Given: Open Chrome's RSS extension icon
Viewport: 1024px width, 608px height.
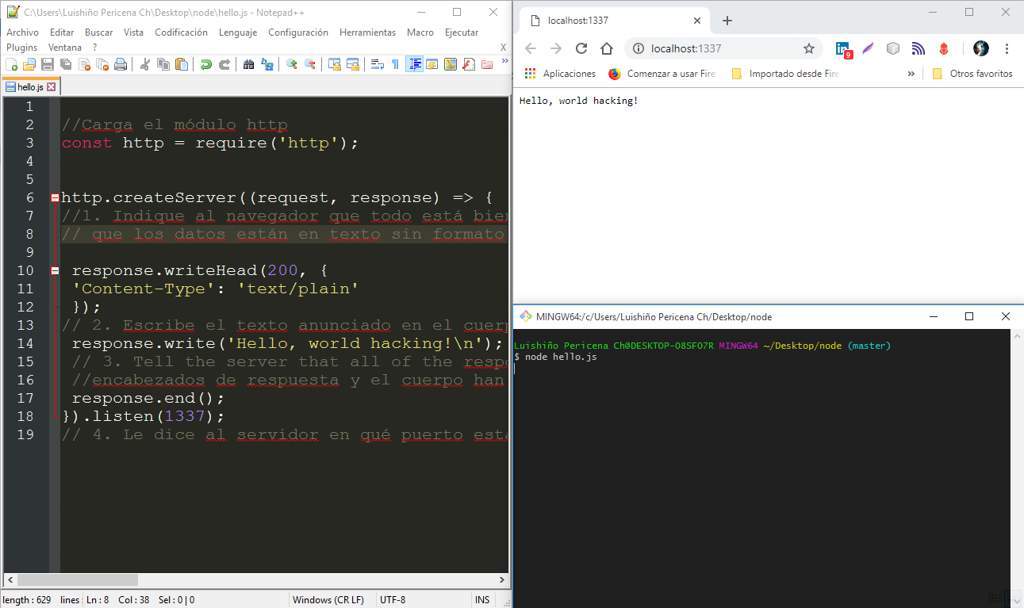Looking at the screenshot, I should coord(918,48).
